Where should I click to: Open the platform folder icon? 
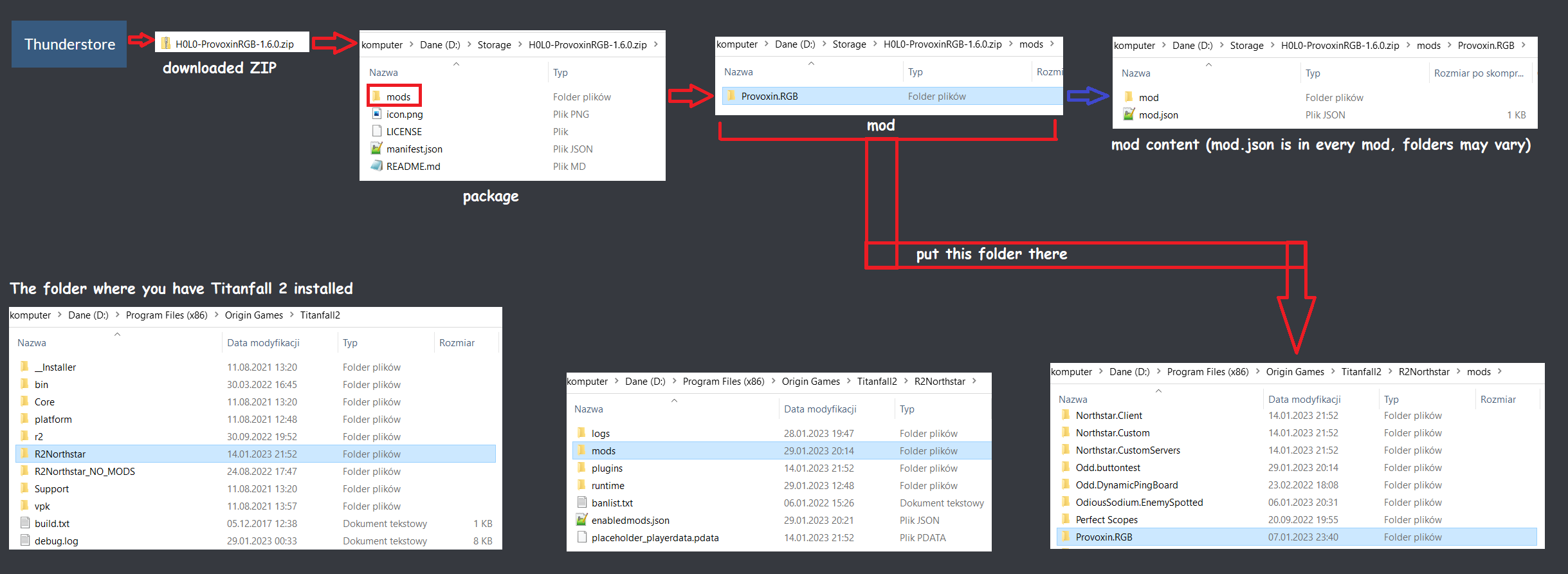24,418
